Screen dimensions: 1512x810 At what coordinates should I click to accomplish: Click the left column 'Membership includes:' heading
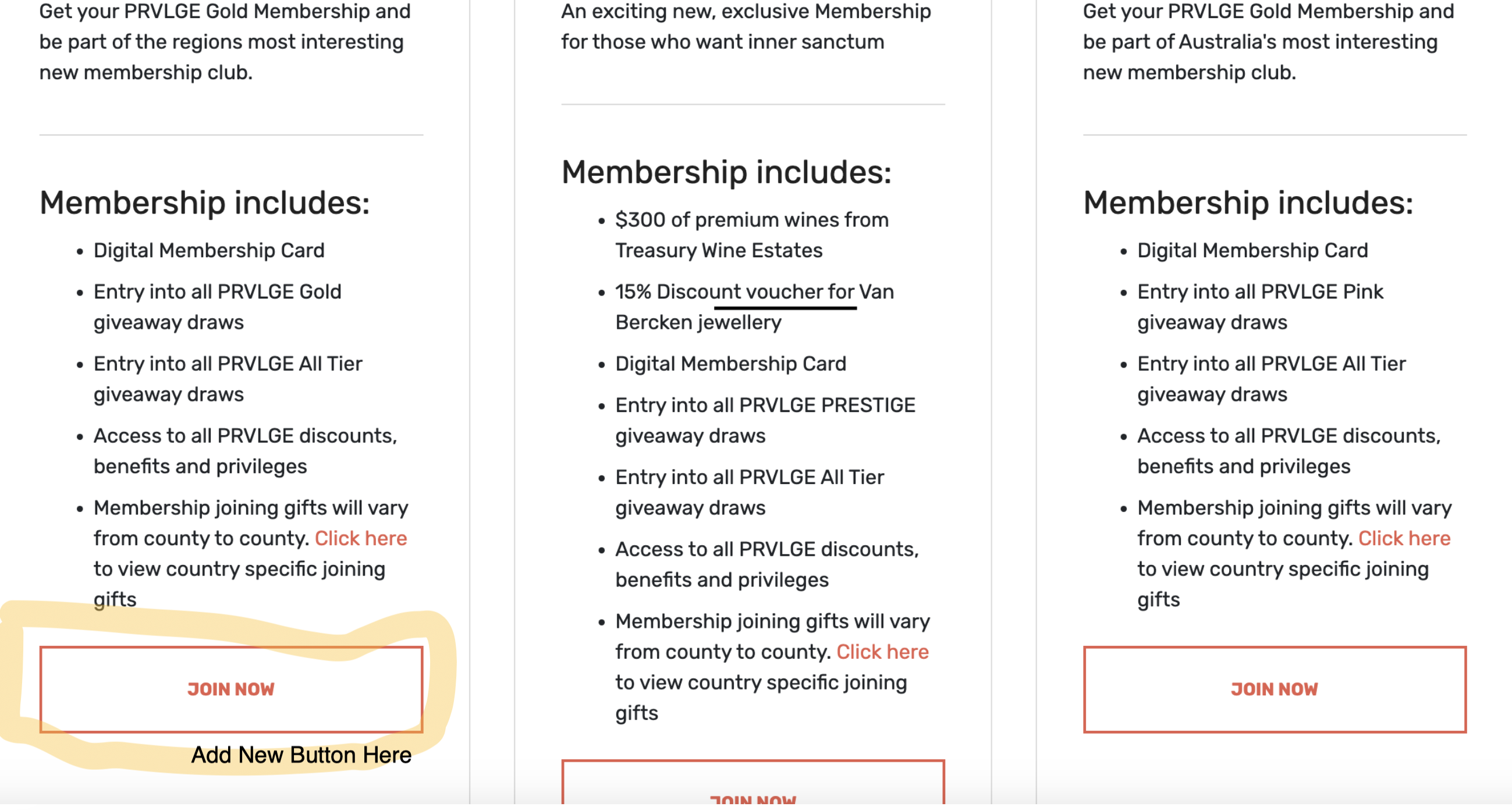[204, 203]
